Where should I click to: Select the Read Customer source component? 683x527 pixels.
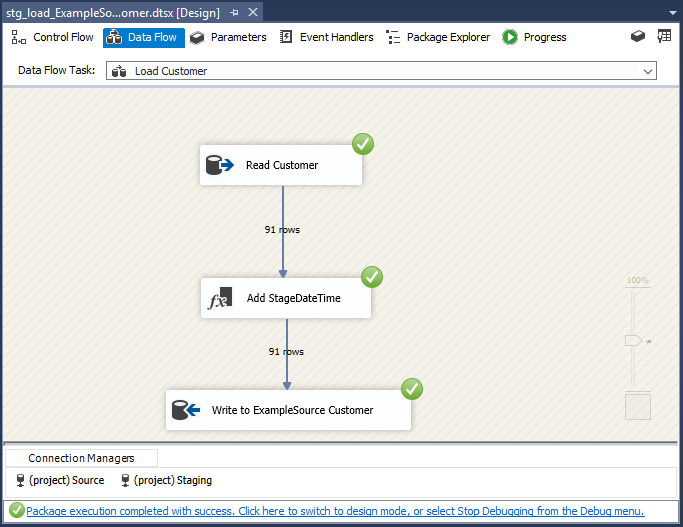click(281, 165)
